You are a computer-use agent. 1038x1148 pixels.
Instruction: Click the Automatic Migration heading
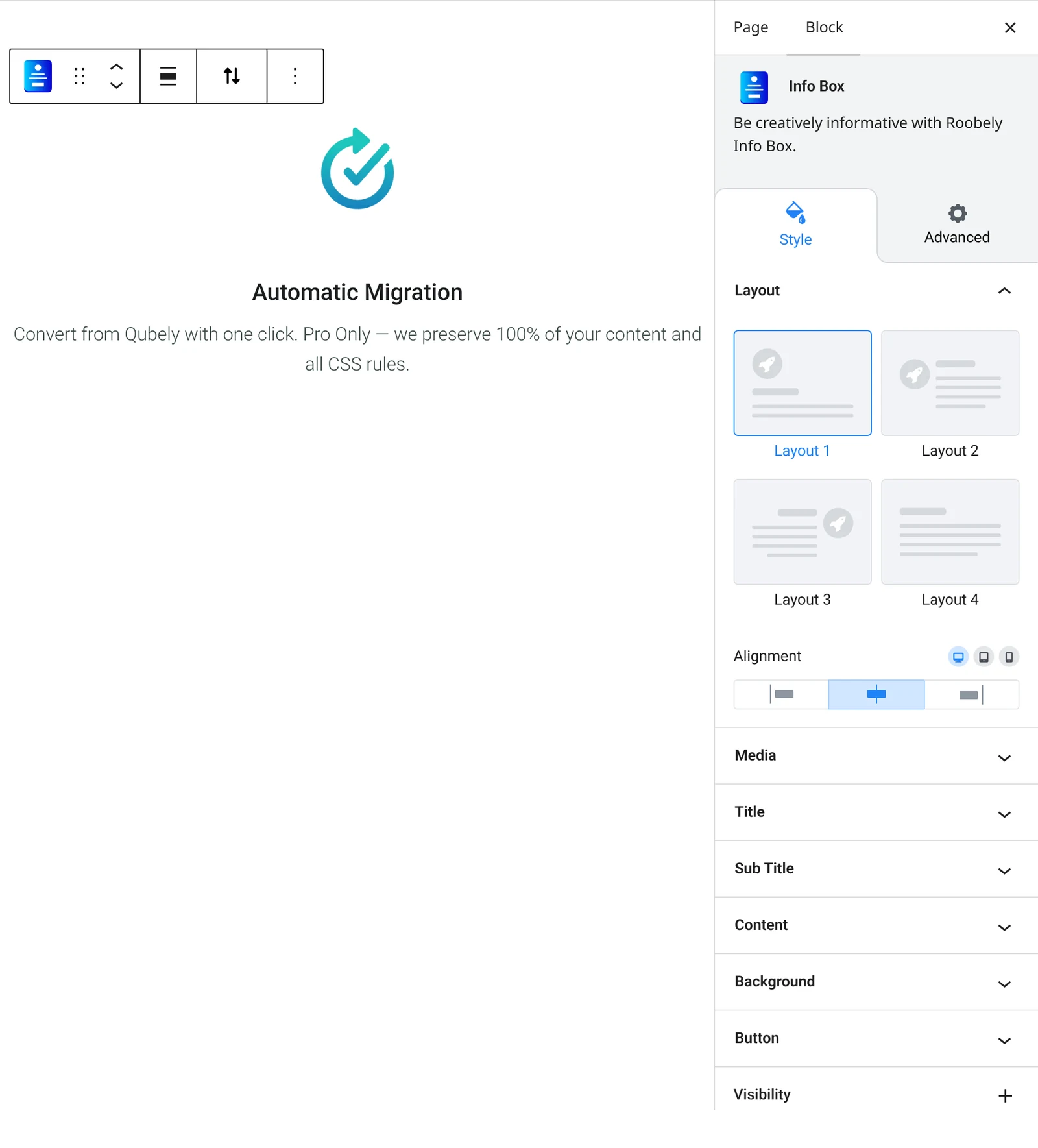click(357, 292)
